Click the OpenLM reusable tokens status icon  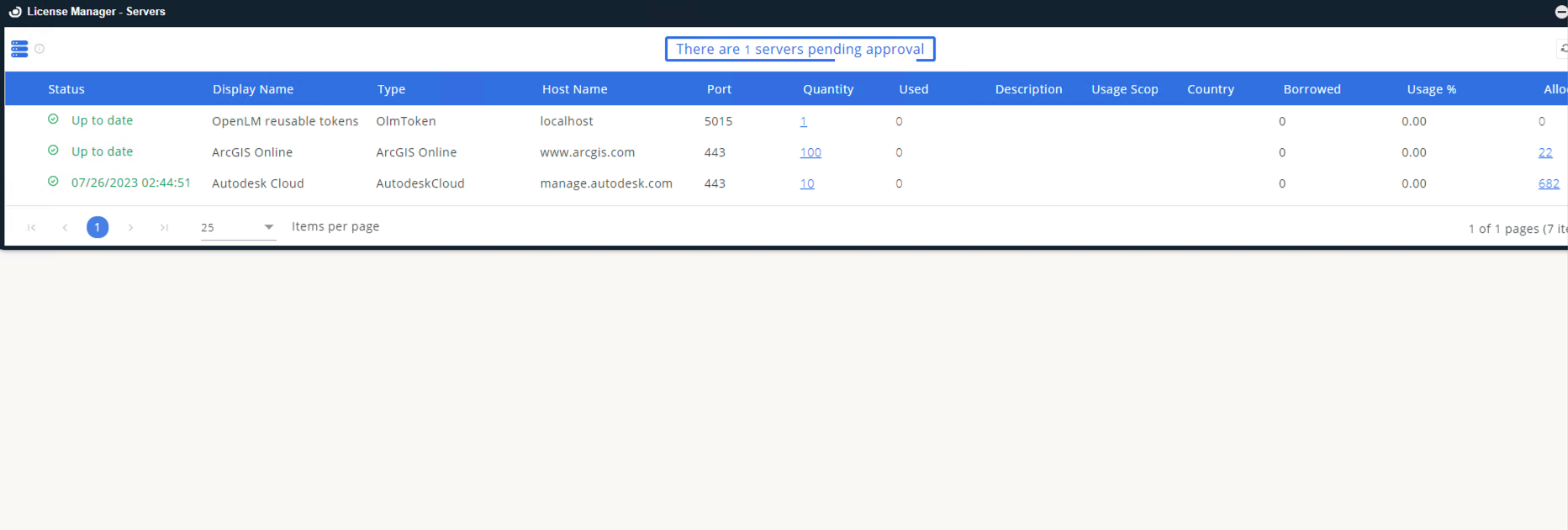(x=53, y=119)
